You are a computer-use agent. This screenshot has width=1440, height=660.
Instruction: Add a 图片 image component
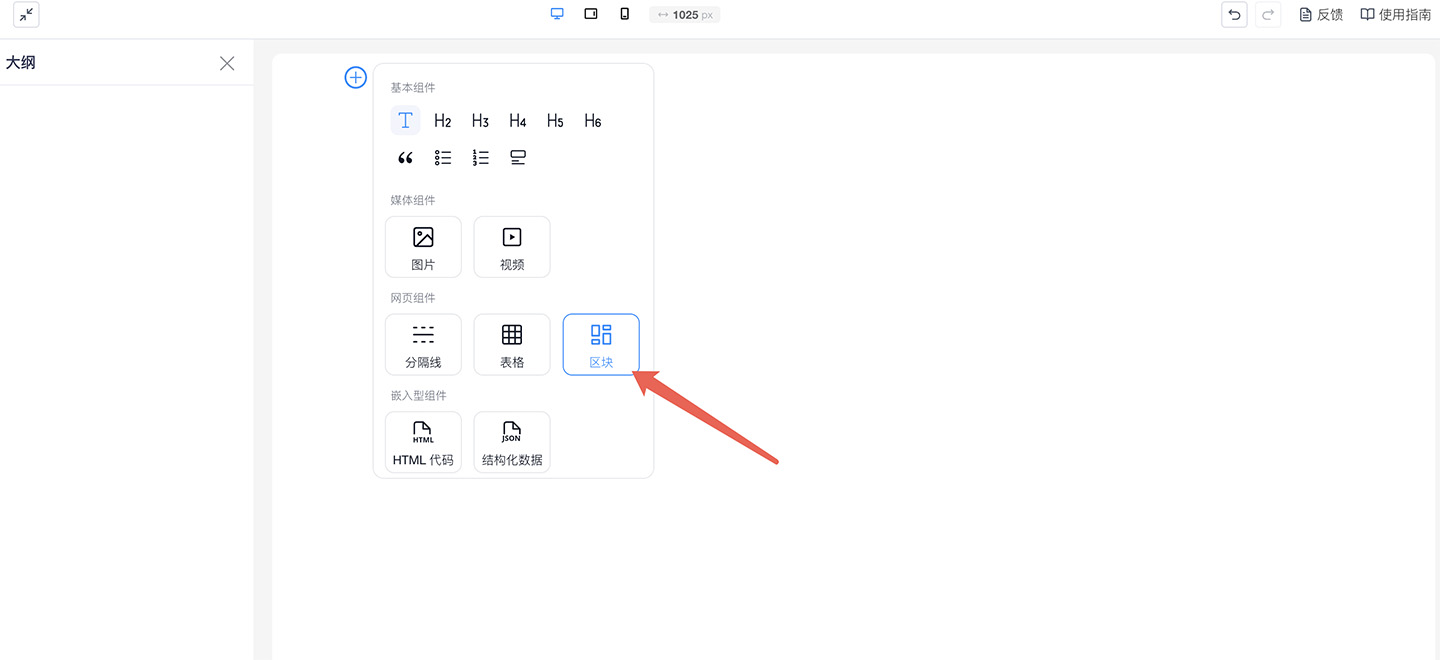point(423,247)
